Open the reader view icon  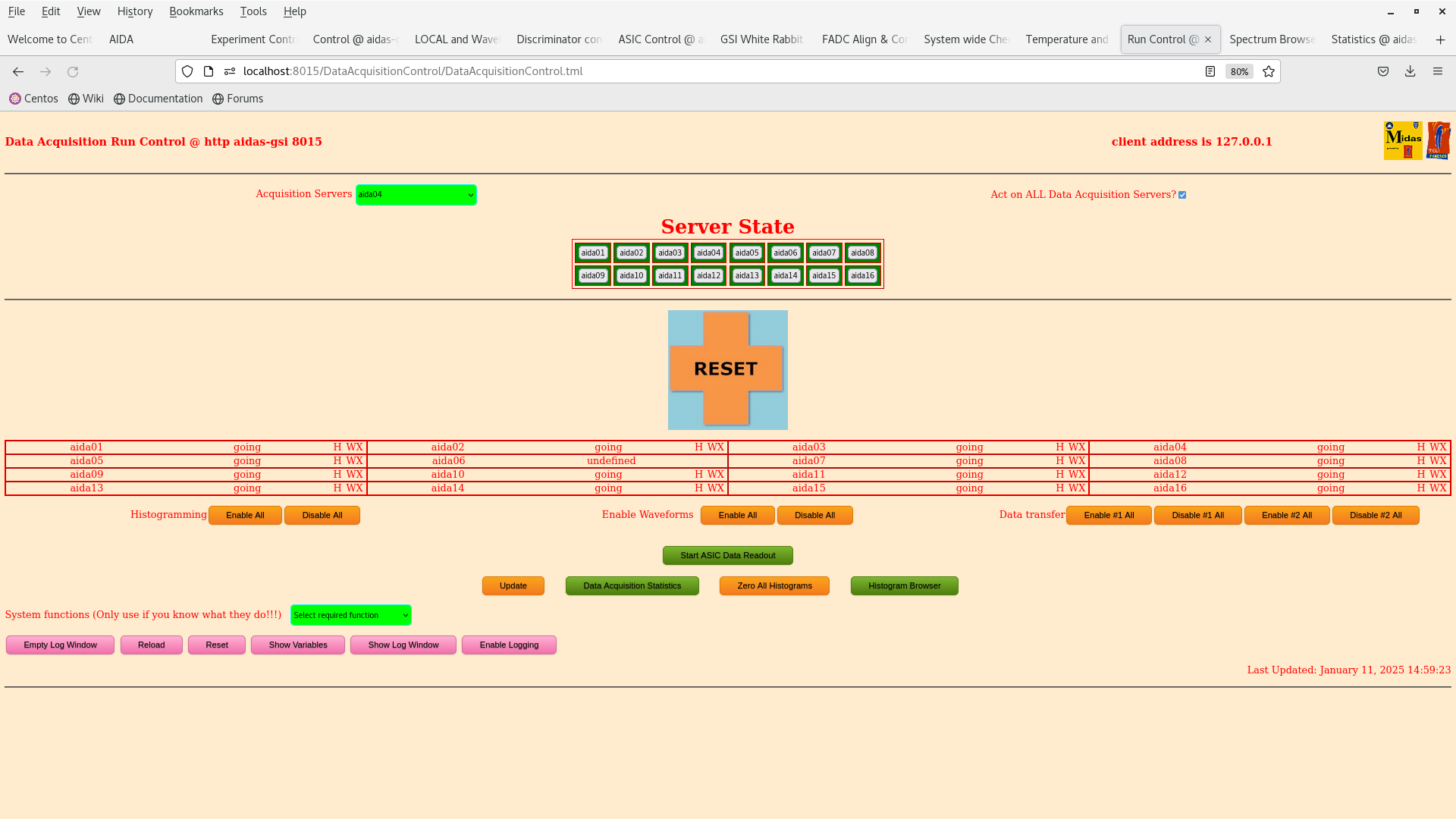point(1210,71)
